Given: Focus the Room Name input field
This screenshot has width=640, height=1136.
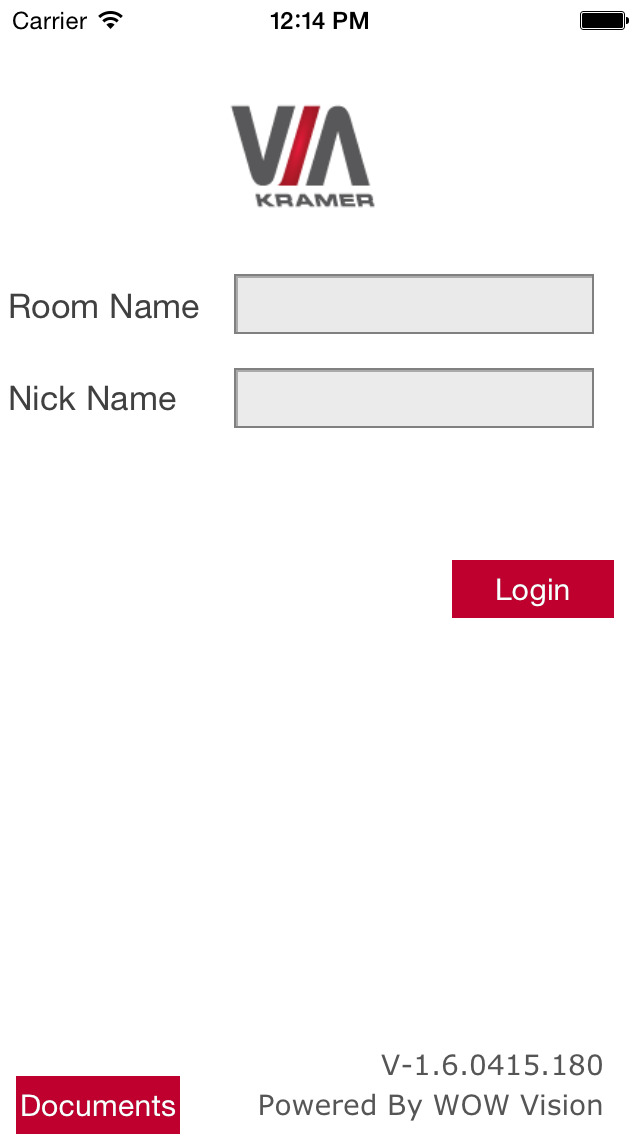Looking at the screenshot, I should (414, 304).
